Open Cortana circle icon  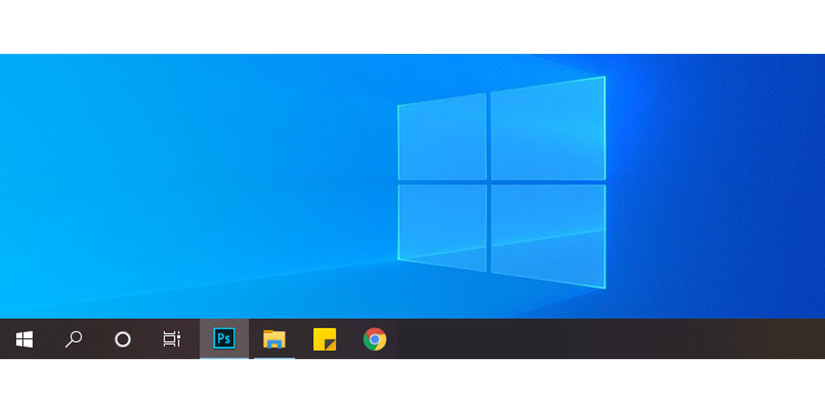point(123,339)
